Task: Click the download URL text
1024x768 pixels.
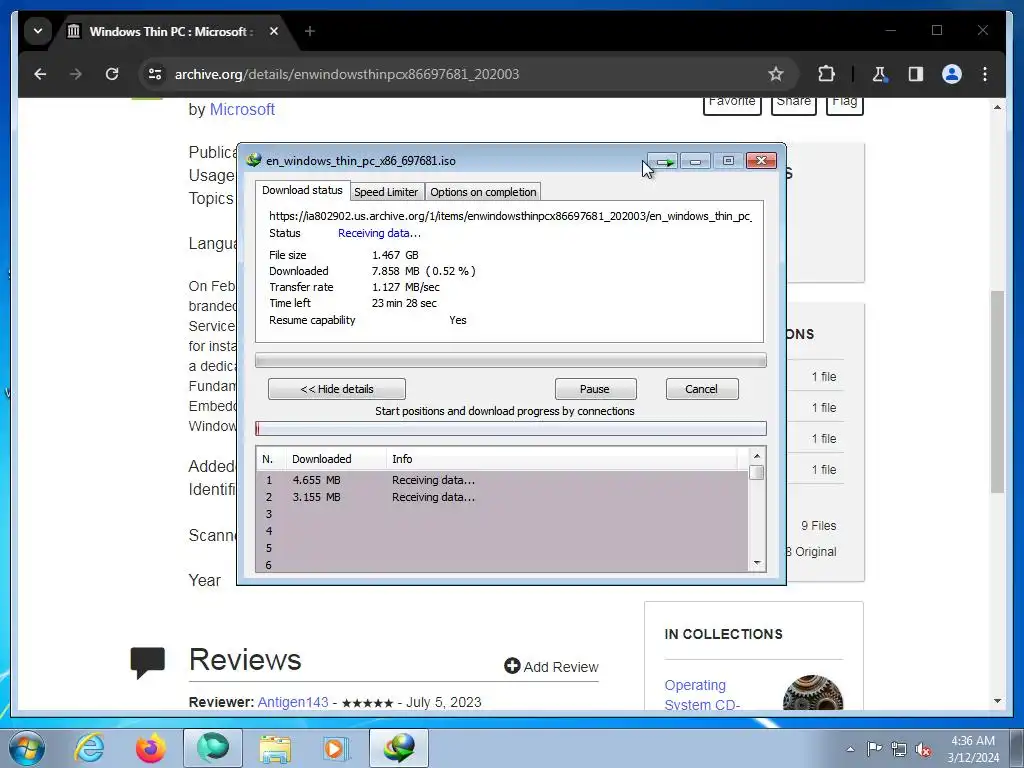Action: tap(510, 216)
